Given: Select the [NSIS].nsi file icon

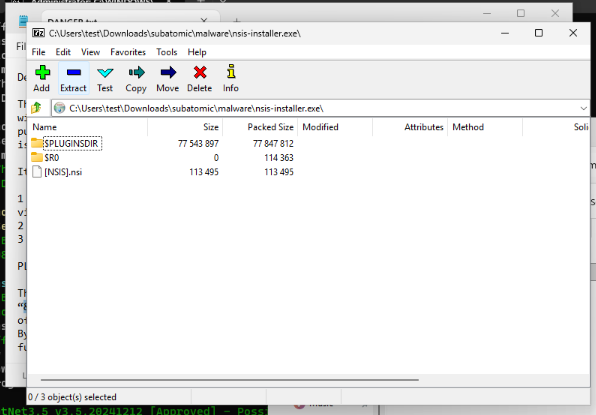Looking at the screenshot, I should pos(36,172).
